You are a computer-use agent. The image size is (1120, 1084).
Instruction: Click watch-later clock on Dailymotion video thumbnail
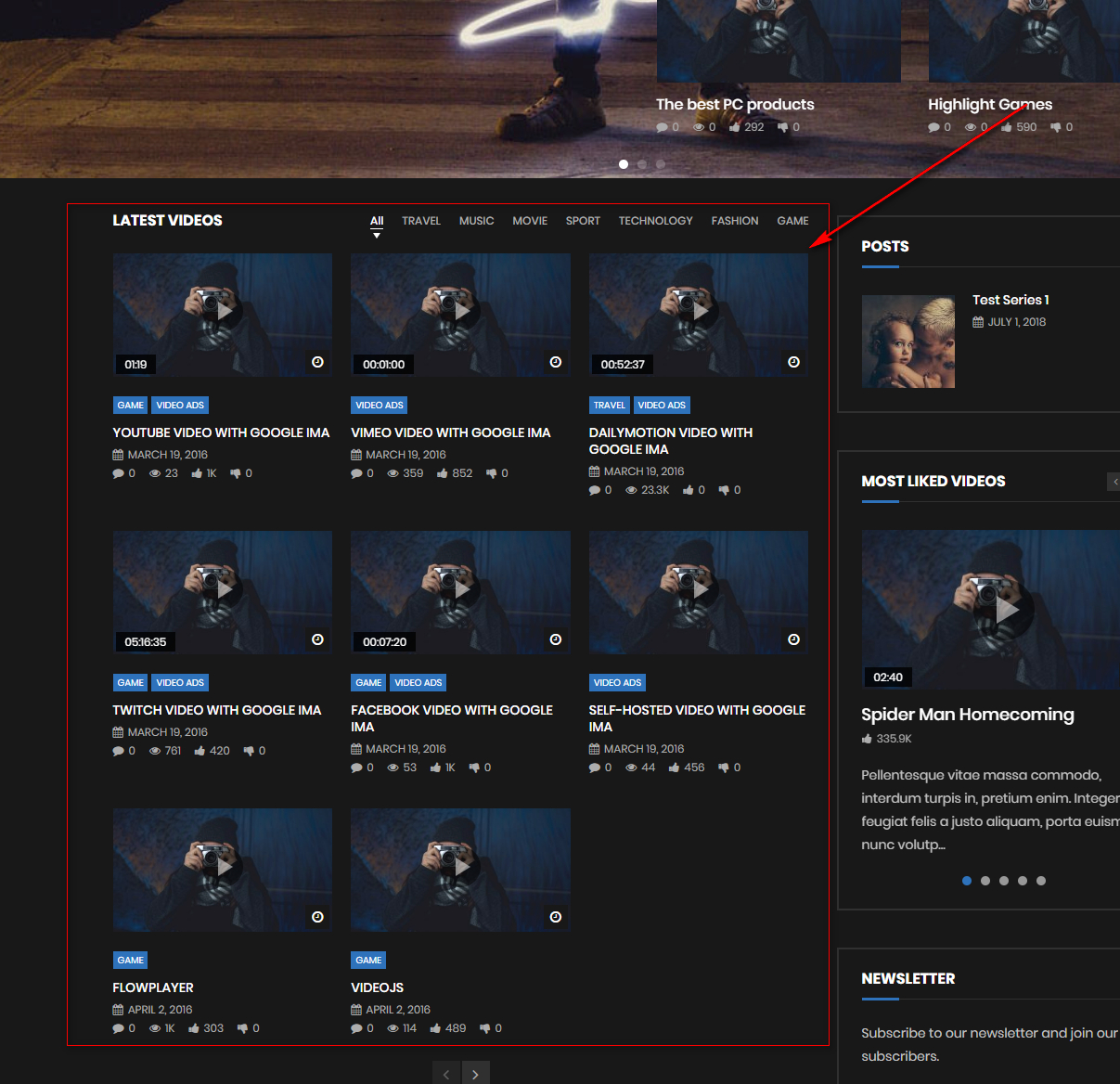pos(793,362)
